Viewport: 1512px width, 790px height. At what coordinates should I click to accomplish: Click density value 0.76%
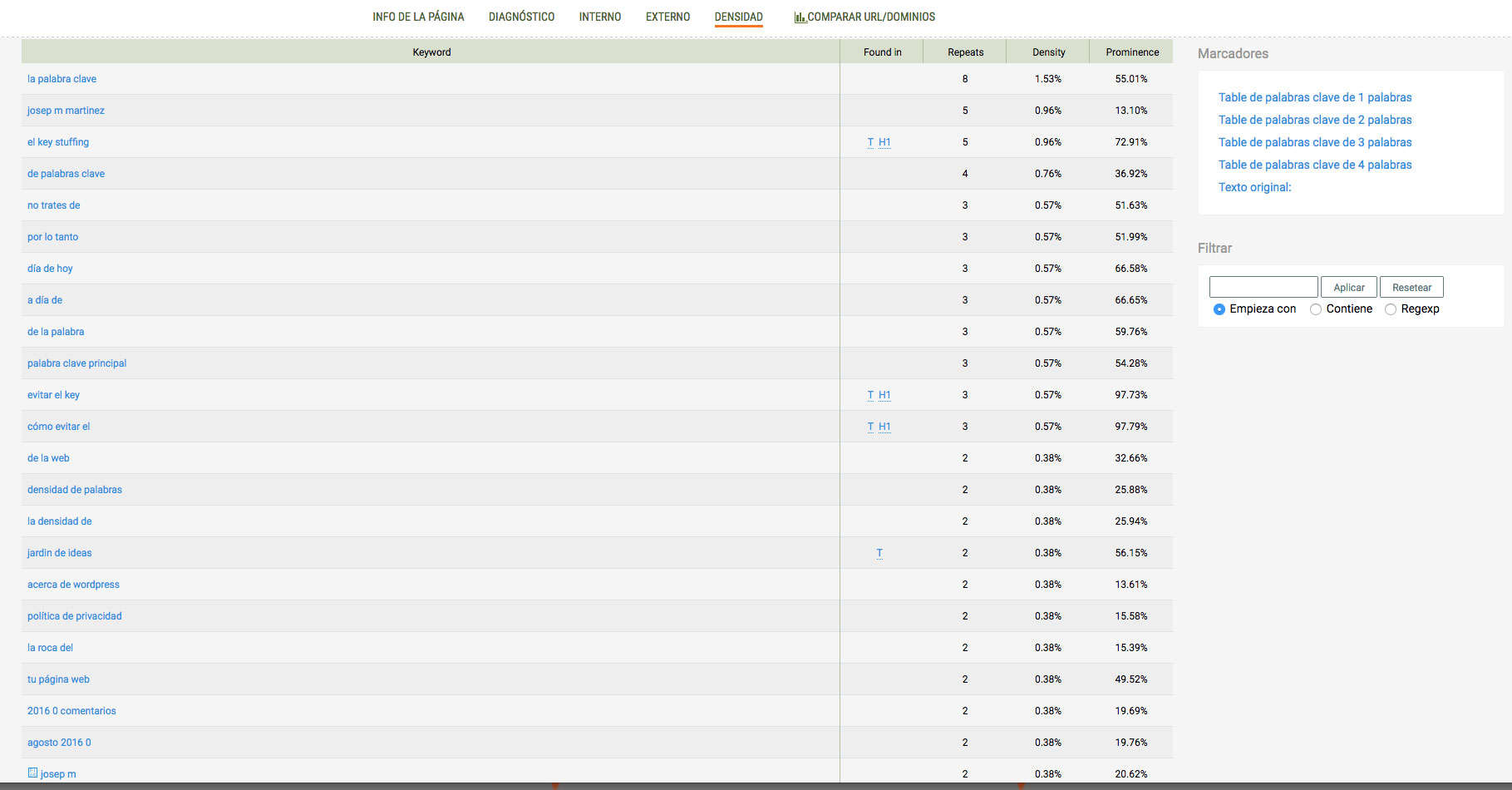(1048, 174)
